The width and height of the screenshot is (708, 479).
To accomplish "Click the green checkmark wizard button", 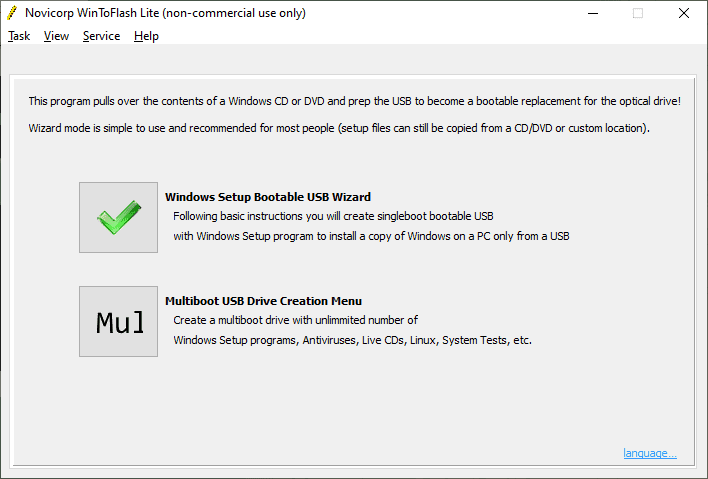I will (x=118, y=217).
